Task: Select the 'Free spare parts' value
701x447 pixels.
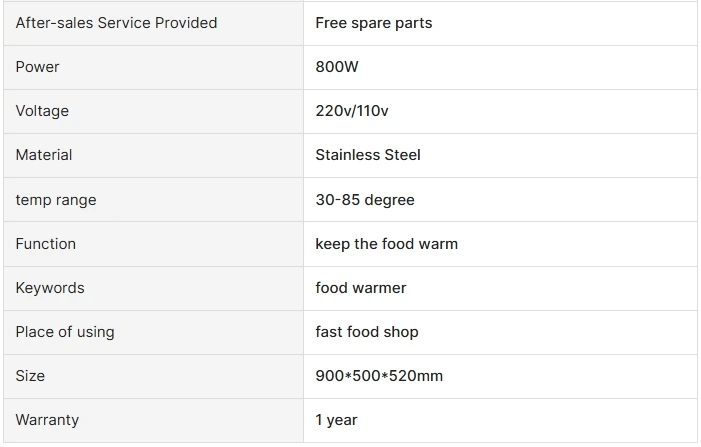Action: (x=373, y=22)
